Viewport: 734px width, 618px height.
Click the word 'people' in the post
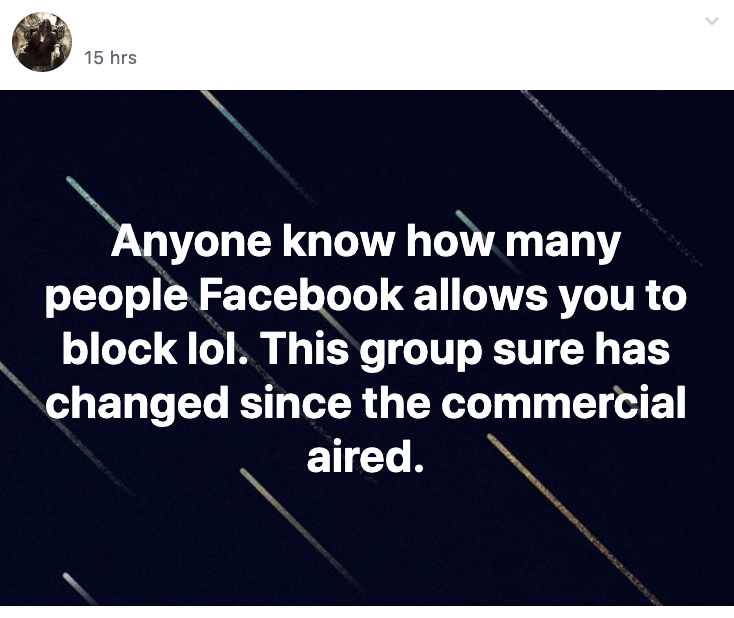coord(117,298)
